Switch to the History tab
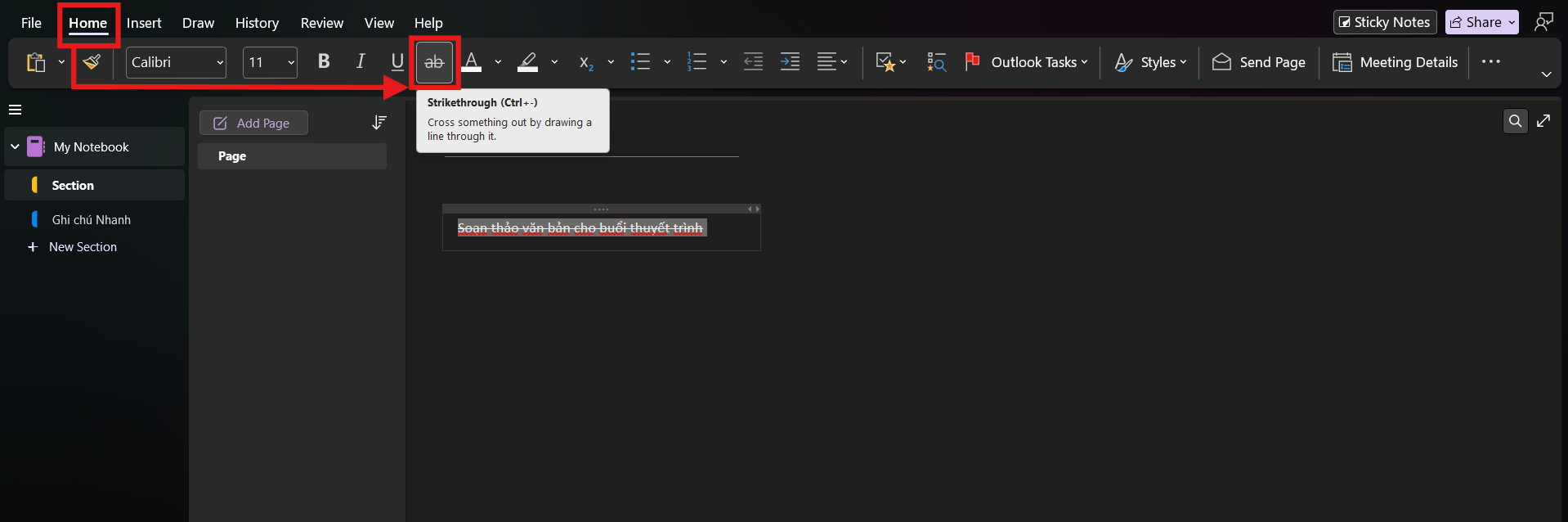 pyautogui.click(x=257, y=23)
